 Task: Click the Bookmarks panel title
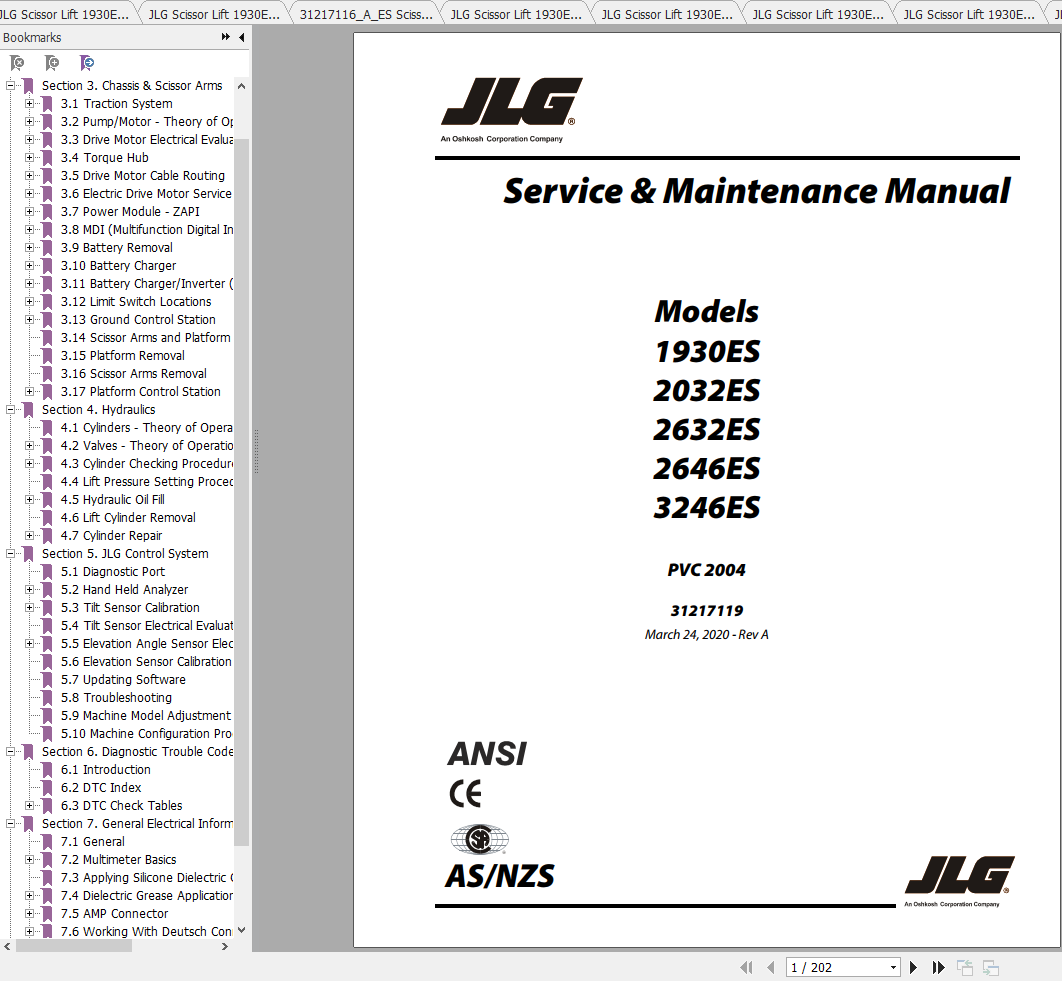[32, 37]
